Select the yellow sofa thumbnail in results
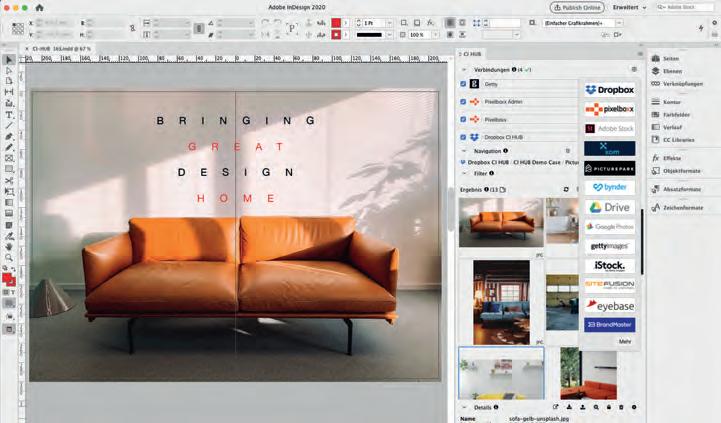Screen dimensions: 721x423 (501, 373)
